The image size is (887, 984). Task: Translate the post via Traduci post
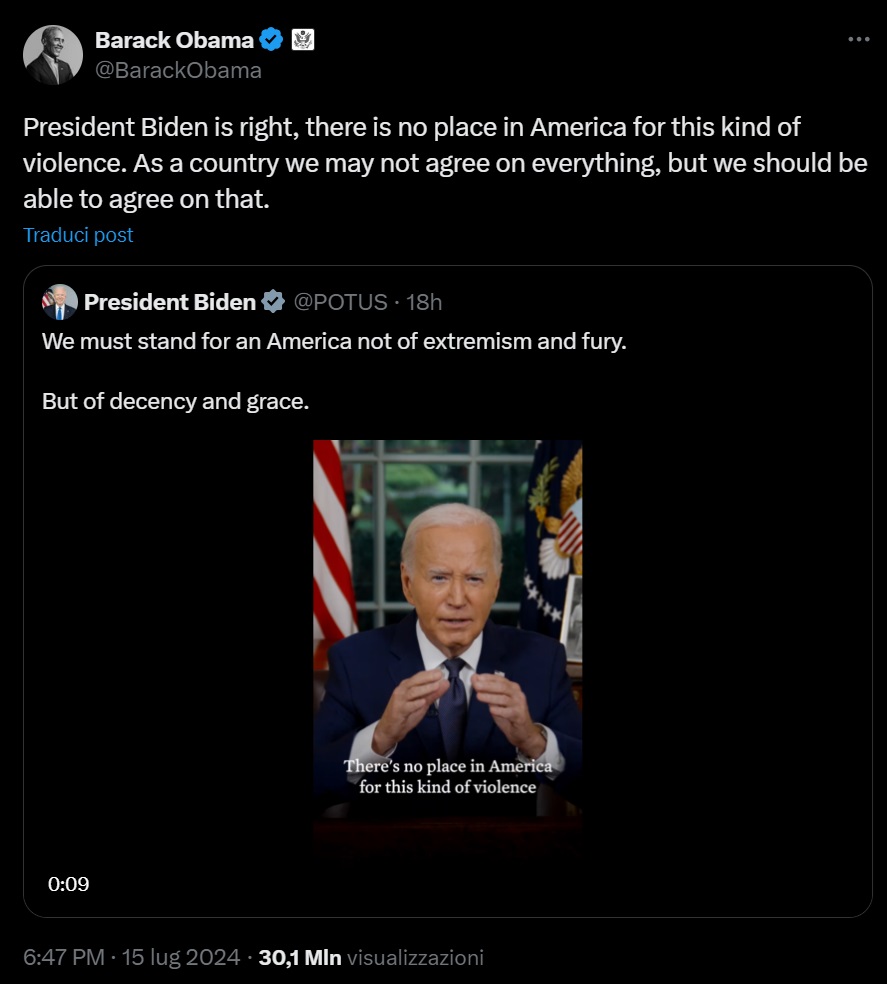[78, 235]
